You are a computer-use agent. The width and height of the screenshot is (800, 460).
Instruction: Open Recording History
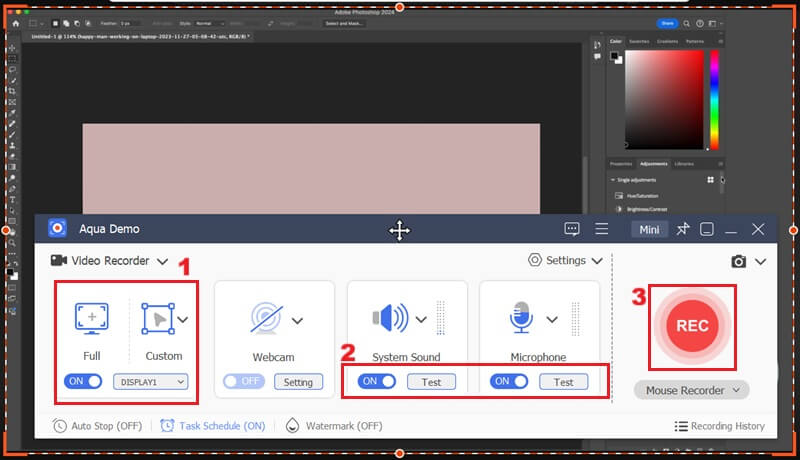click(x=720, y=426)
